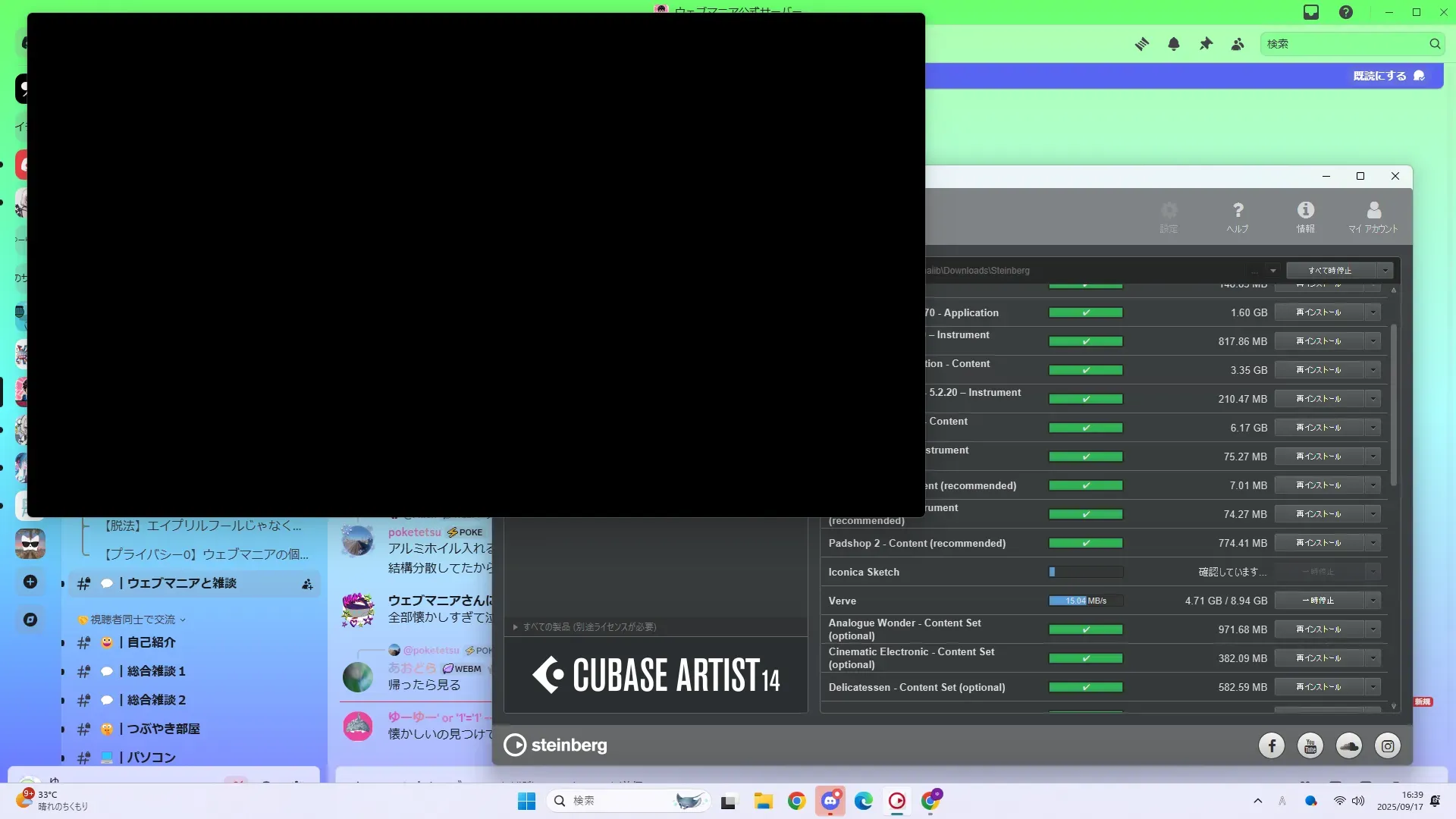Viewport: 1456px width, 819px height.
Task: Expand the すべての製品 section
Action: click(x=584, y=627)
